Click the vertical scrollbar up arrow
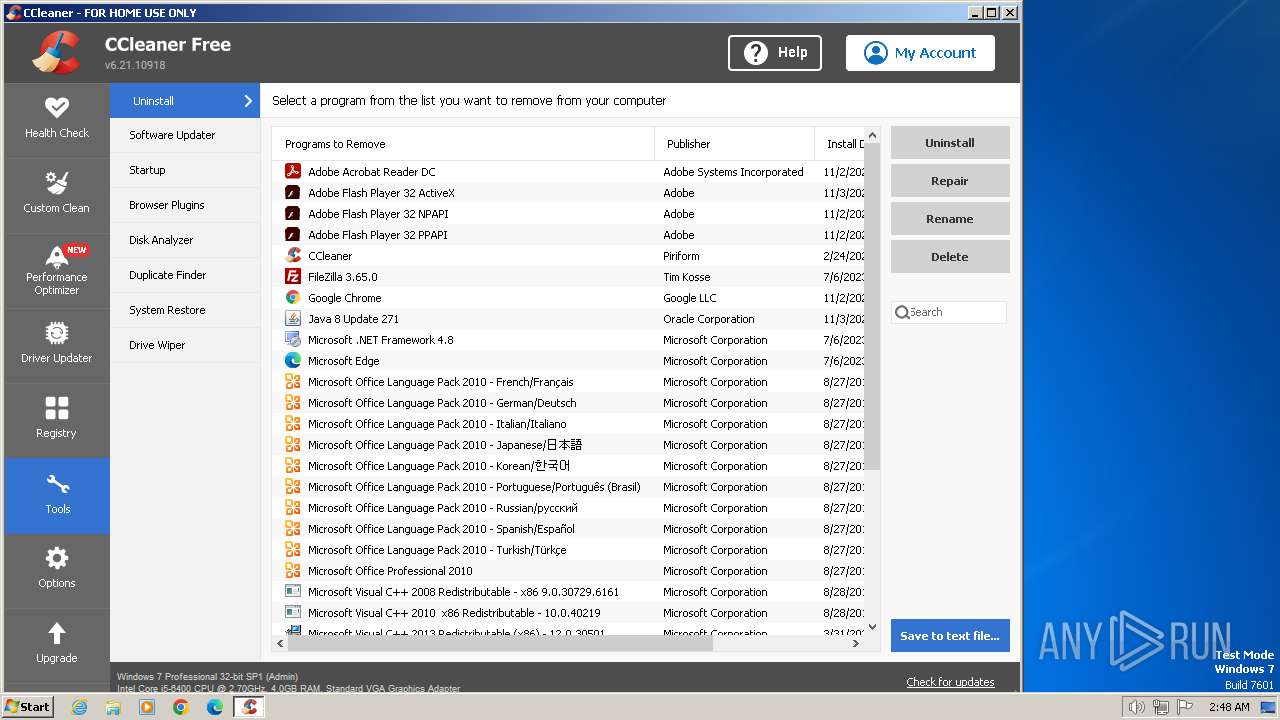The width and height of the screenshot is (1280, 720). tap(872, 135)
